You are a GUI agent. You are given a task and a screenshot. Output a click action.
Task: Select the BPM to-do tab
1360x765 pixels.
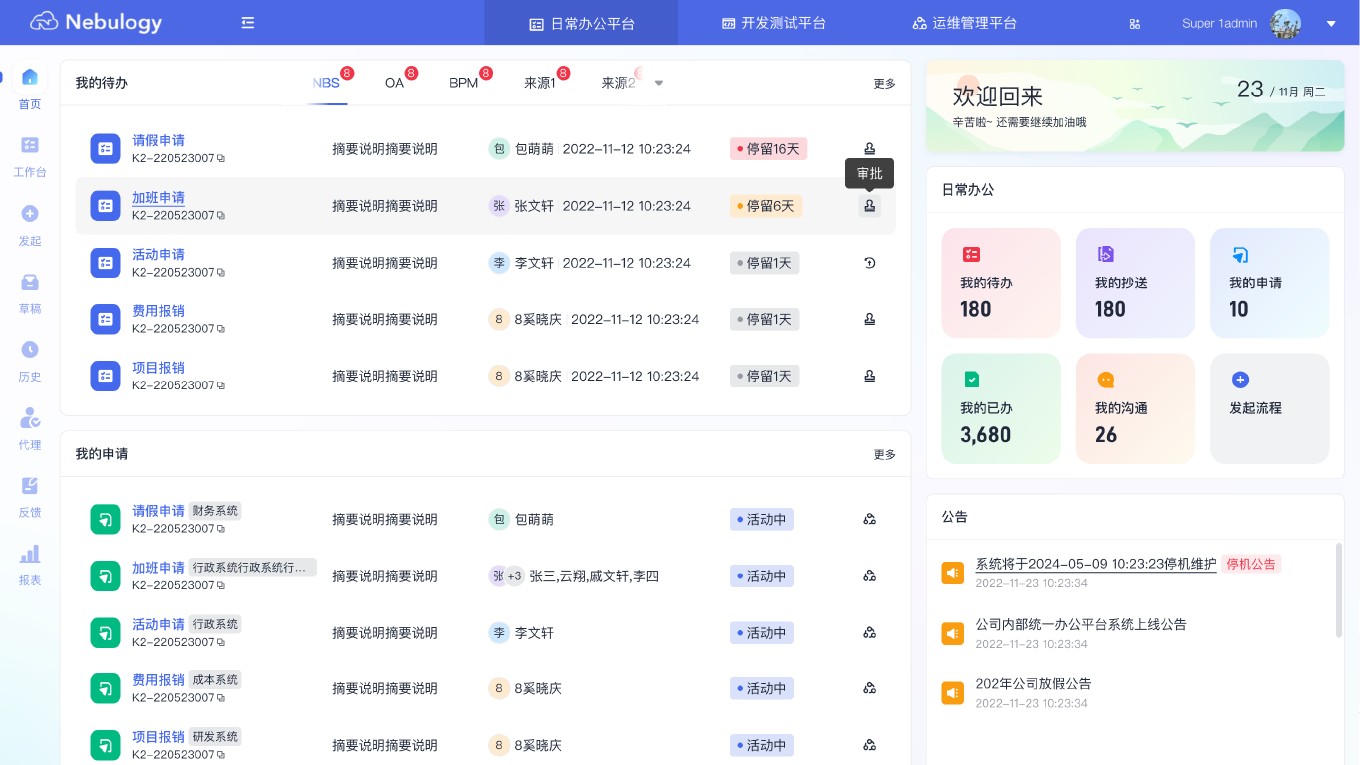click(x=464, y=83)
